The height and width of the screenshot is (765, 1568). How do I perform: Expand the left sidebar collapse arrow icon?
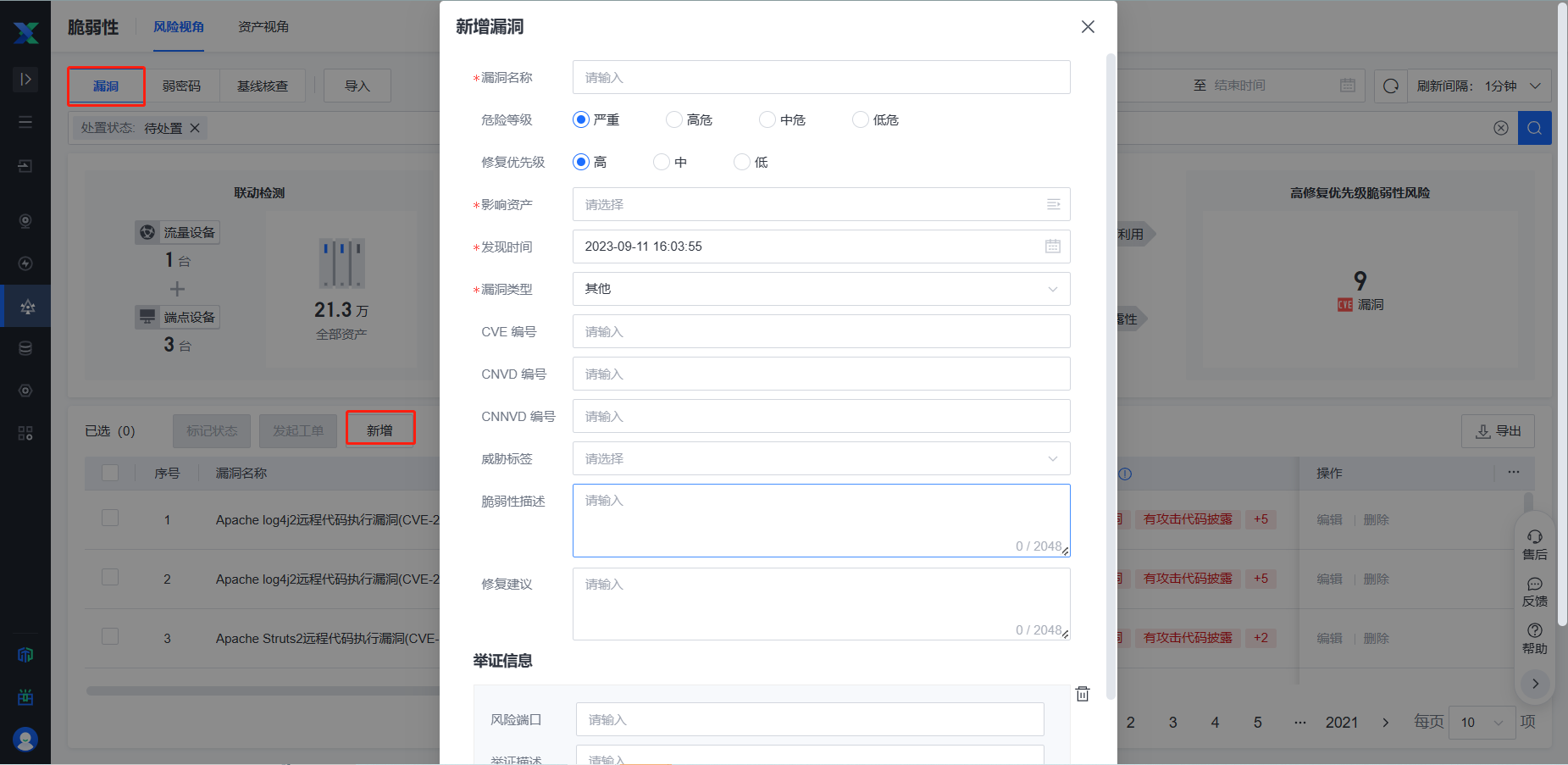(25, 79)
